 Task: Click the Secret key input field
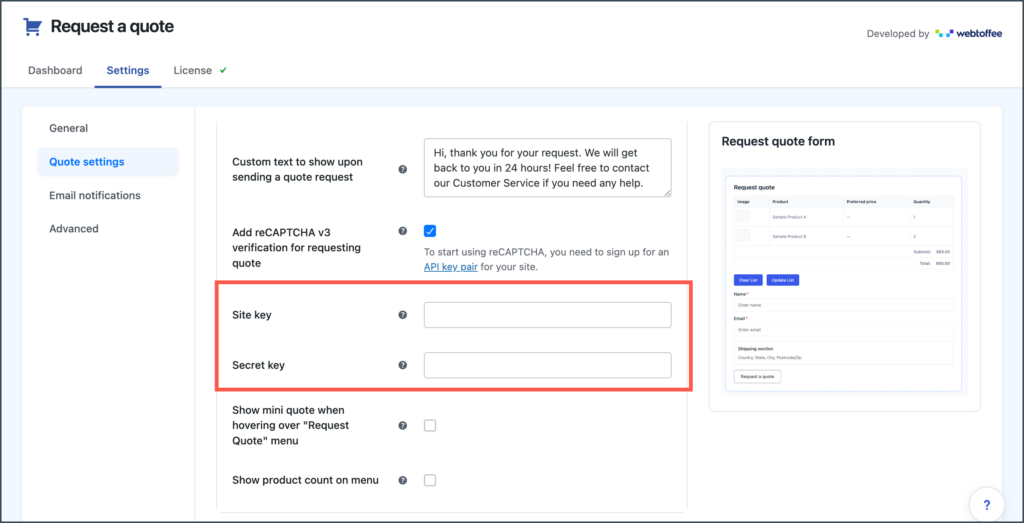click(x=547, y=365)
